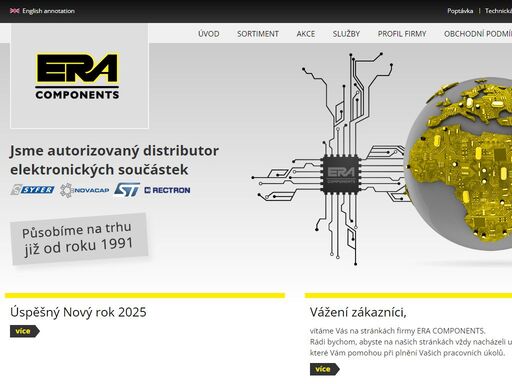Click the Rectron brand logo
512x384 pixels.
click(x=167, y=190)
